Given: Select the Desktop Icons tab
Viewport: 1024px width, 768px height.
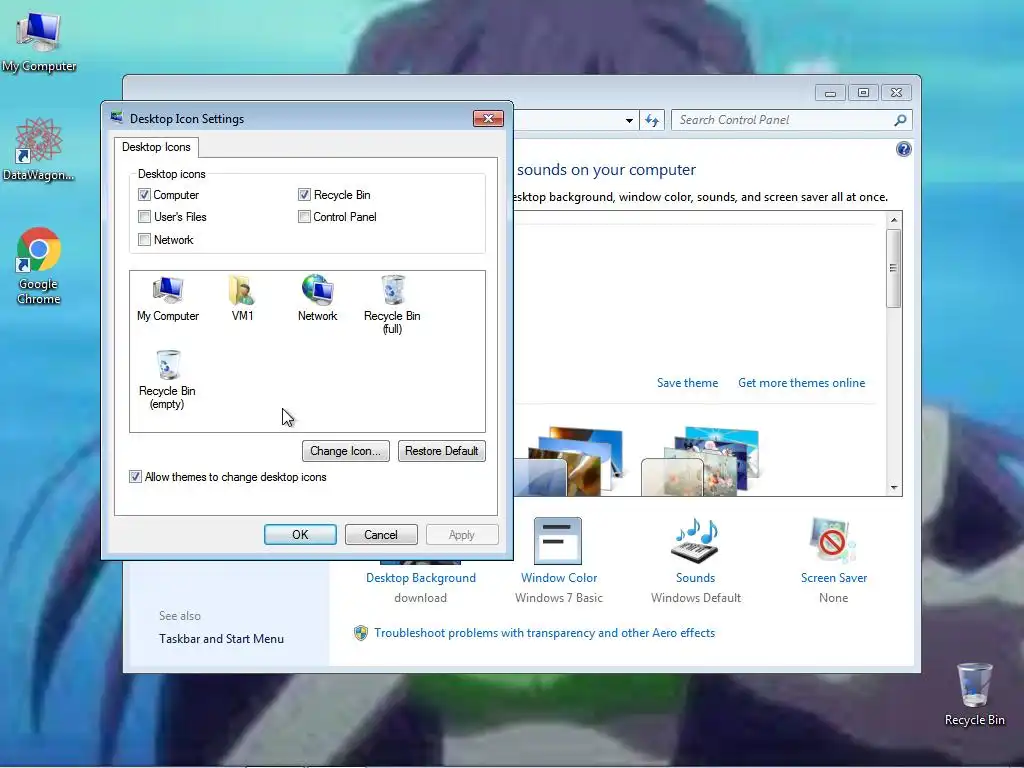Looking at the screenshot, I should 156,147.
